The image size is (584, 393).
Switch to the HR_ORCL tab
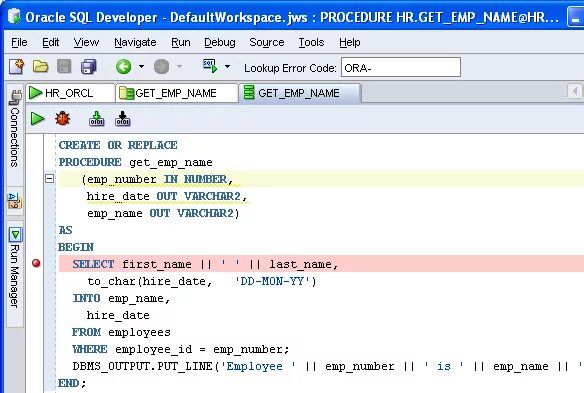pos(69,93)
